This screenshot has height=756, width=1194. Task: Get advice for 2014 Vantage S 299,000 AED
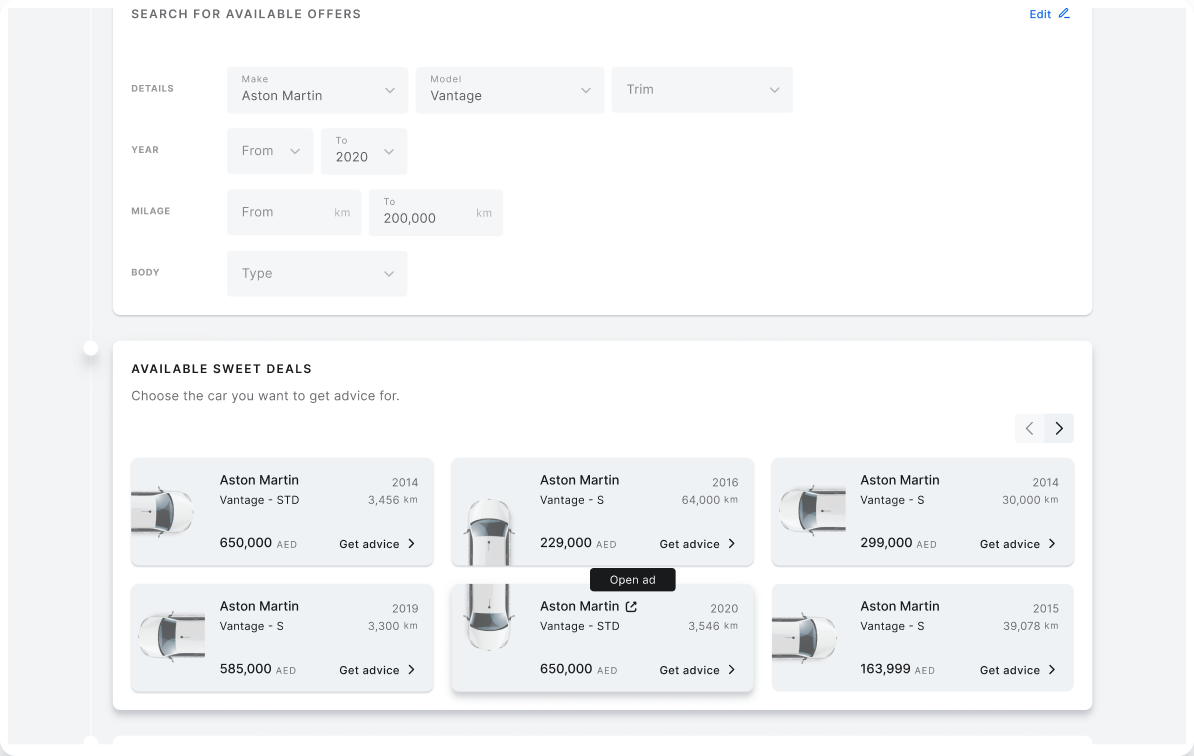point(1017,544)
